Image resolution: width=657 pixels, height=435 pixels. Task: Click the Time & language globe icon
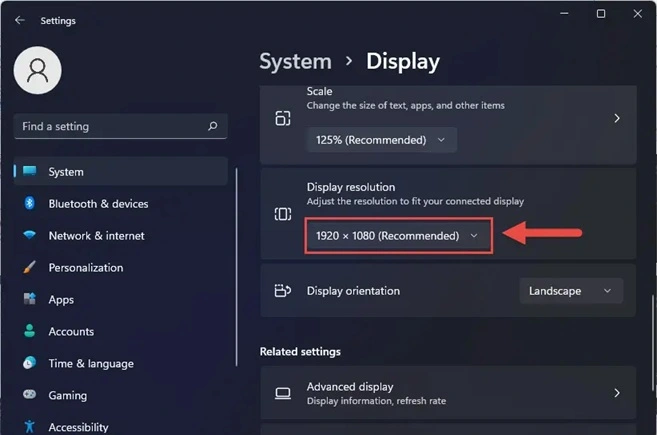pos(29,362)
